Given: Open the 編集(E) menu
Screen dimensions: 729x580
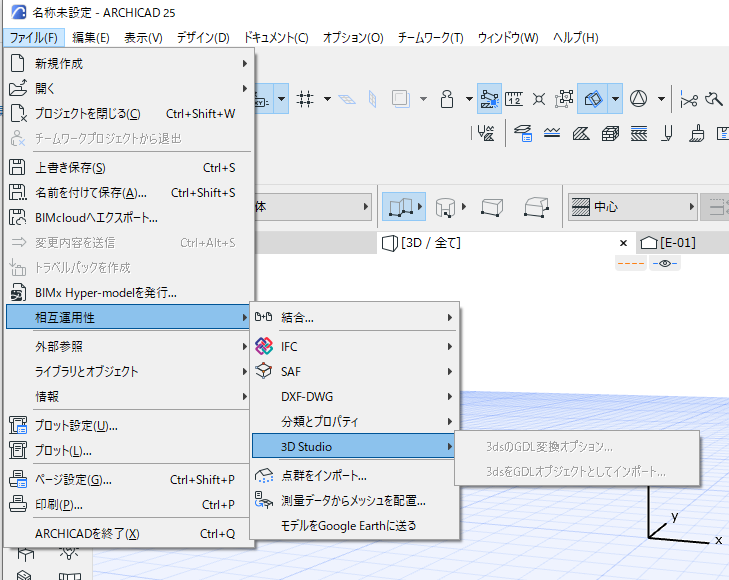Looking at the screenshot, I should click(91, 38).
